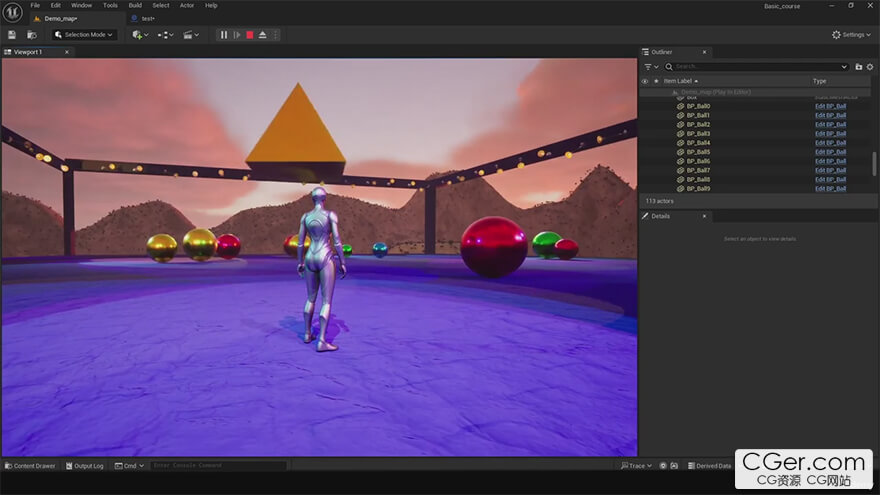
Task: Close the Outliner panel tab
Action: coord(704,52)
